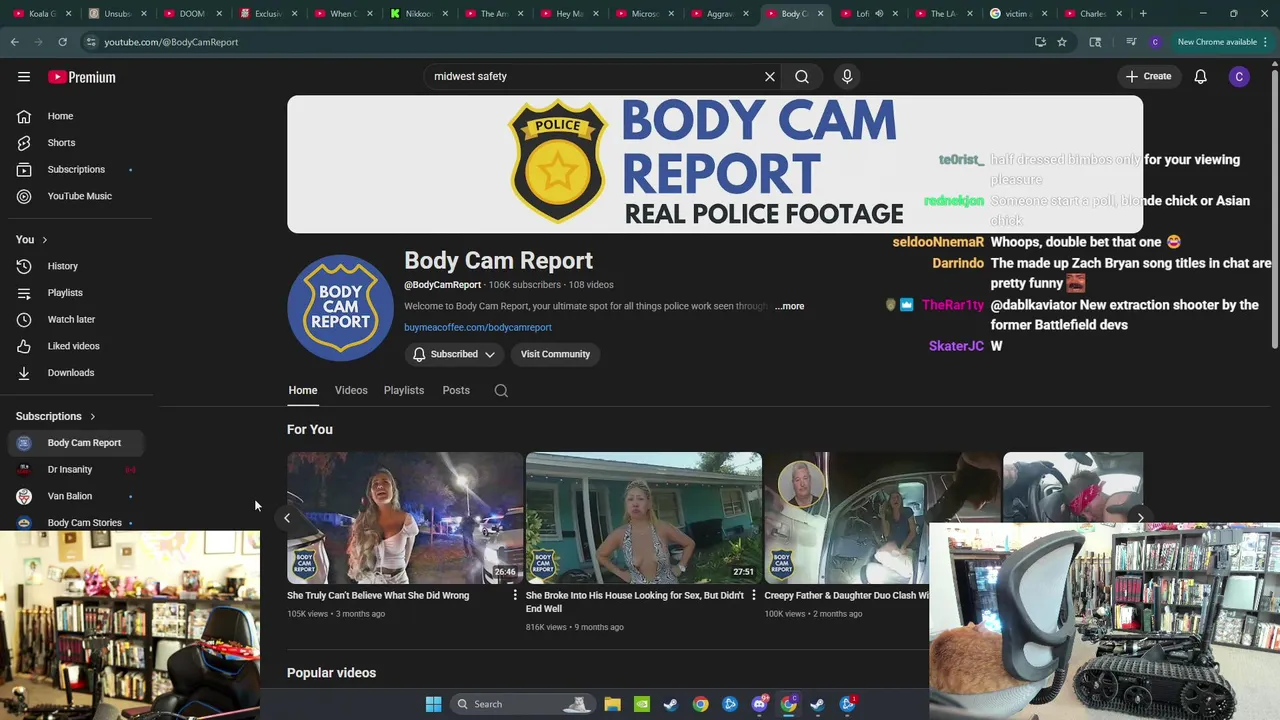1280x720 pixels.
Task: Go back in Chrome
Action: coord(14,42)
